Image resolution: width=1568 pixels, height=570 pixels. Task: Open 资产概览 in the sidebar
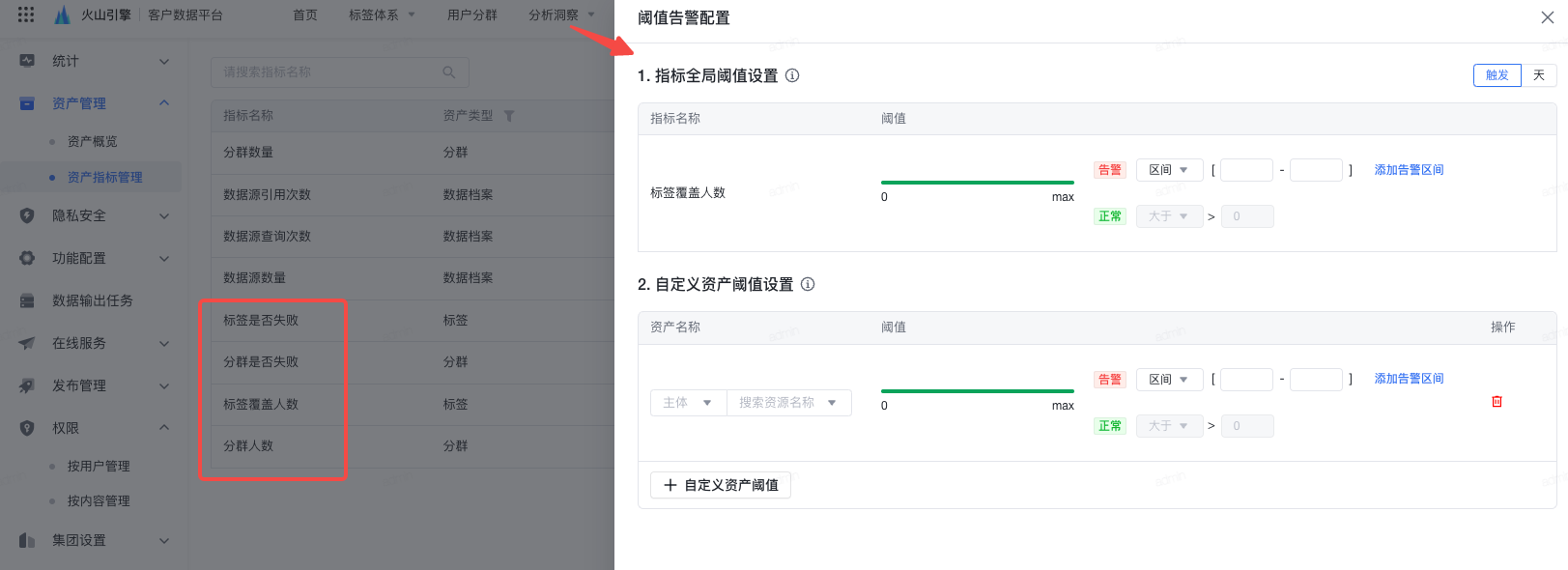[x=92, y=142]
